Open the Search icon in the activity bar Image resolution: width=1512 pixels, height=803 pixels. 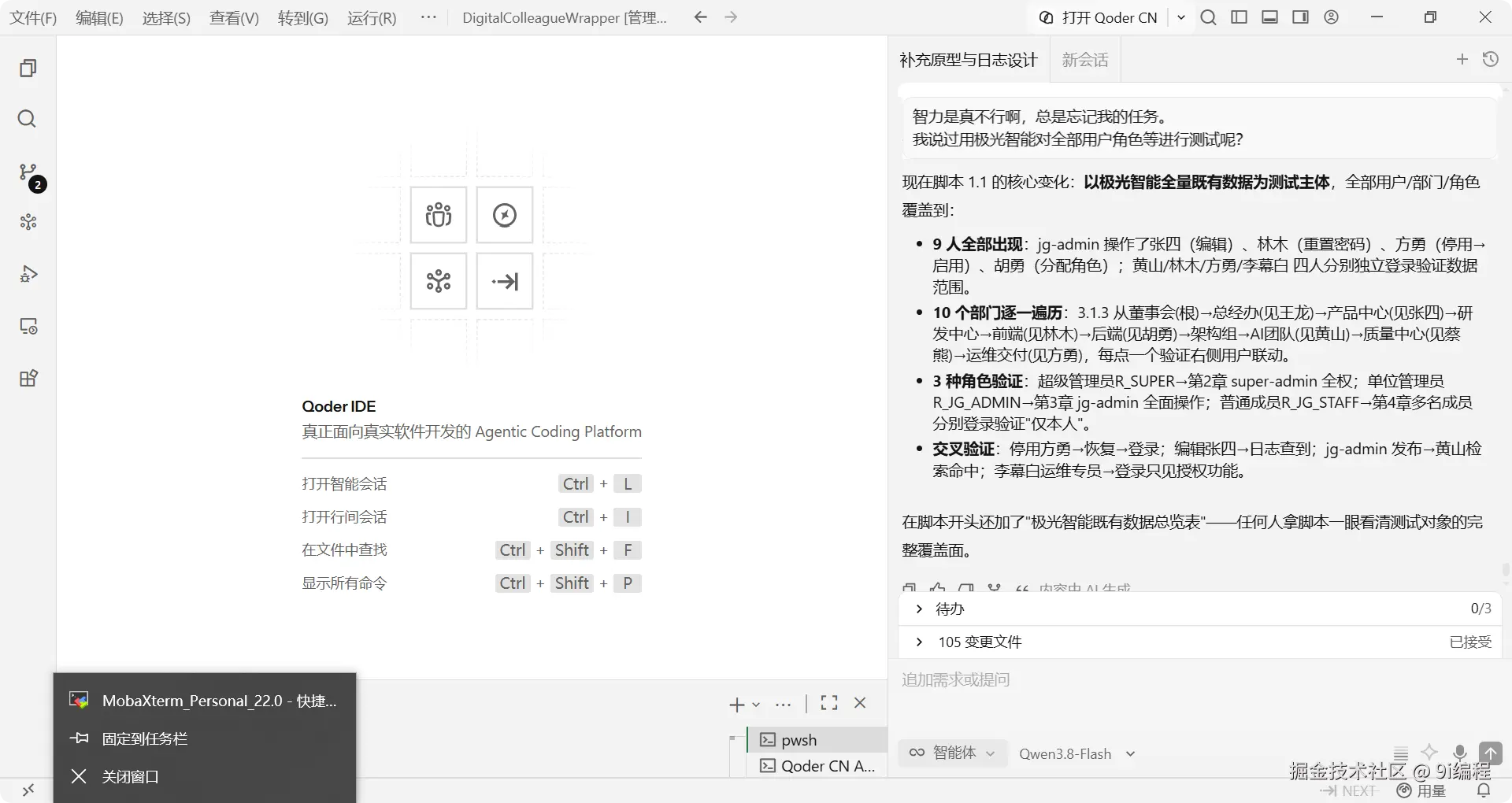(x=28, y=119)
